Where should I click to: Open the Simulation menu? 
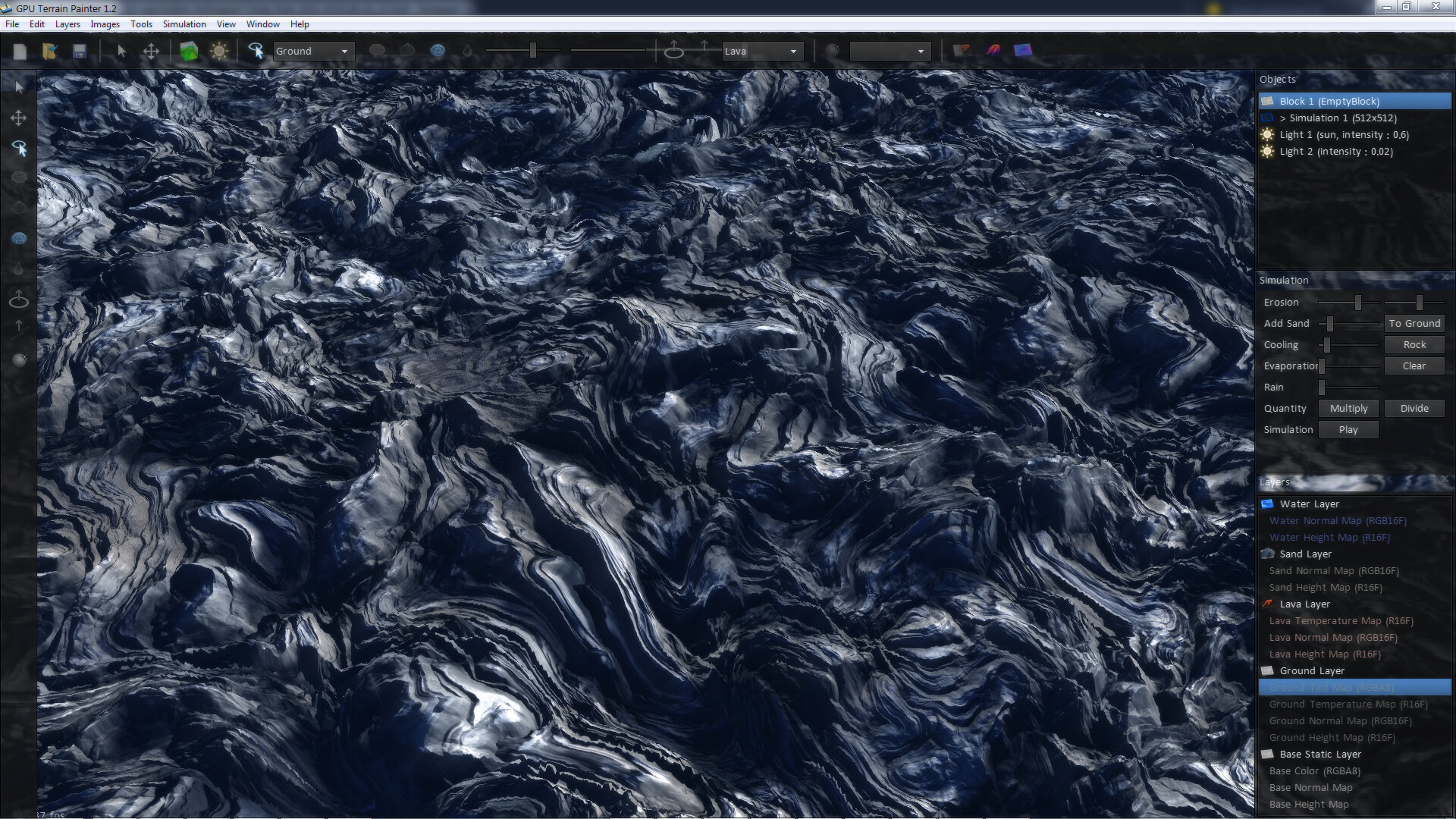184,24
